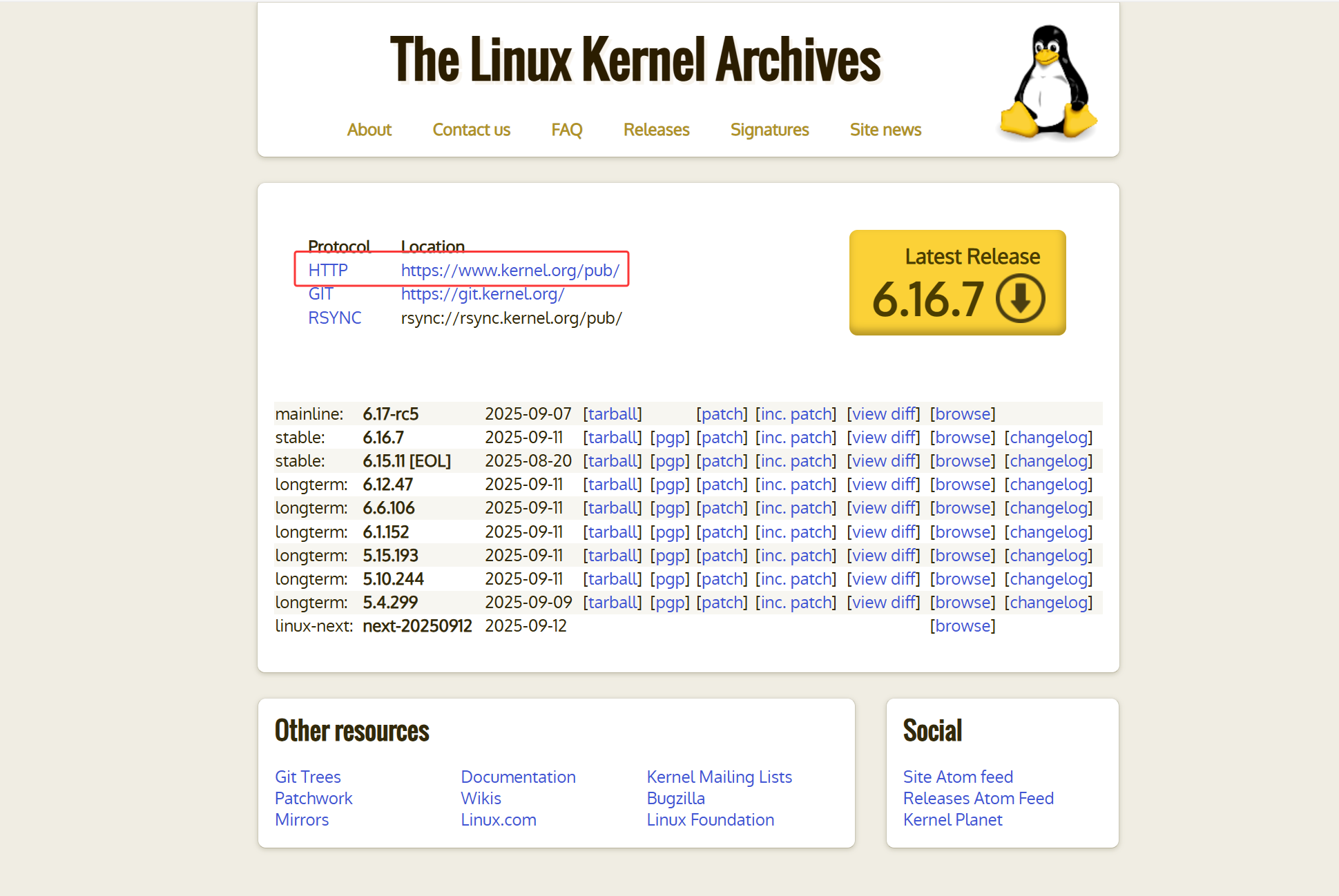This screenshot has height=896, width=1339.
Task: View changelog for longterm 6.12.47
Action: tap(1048, 484)
